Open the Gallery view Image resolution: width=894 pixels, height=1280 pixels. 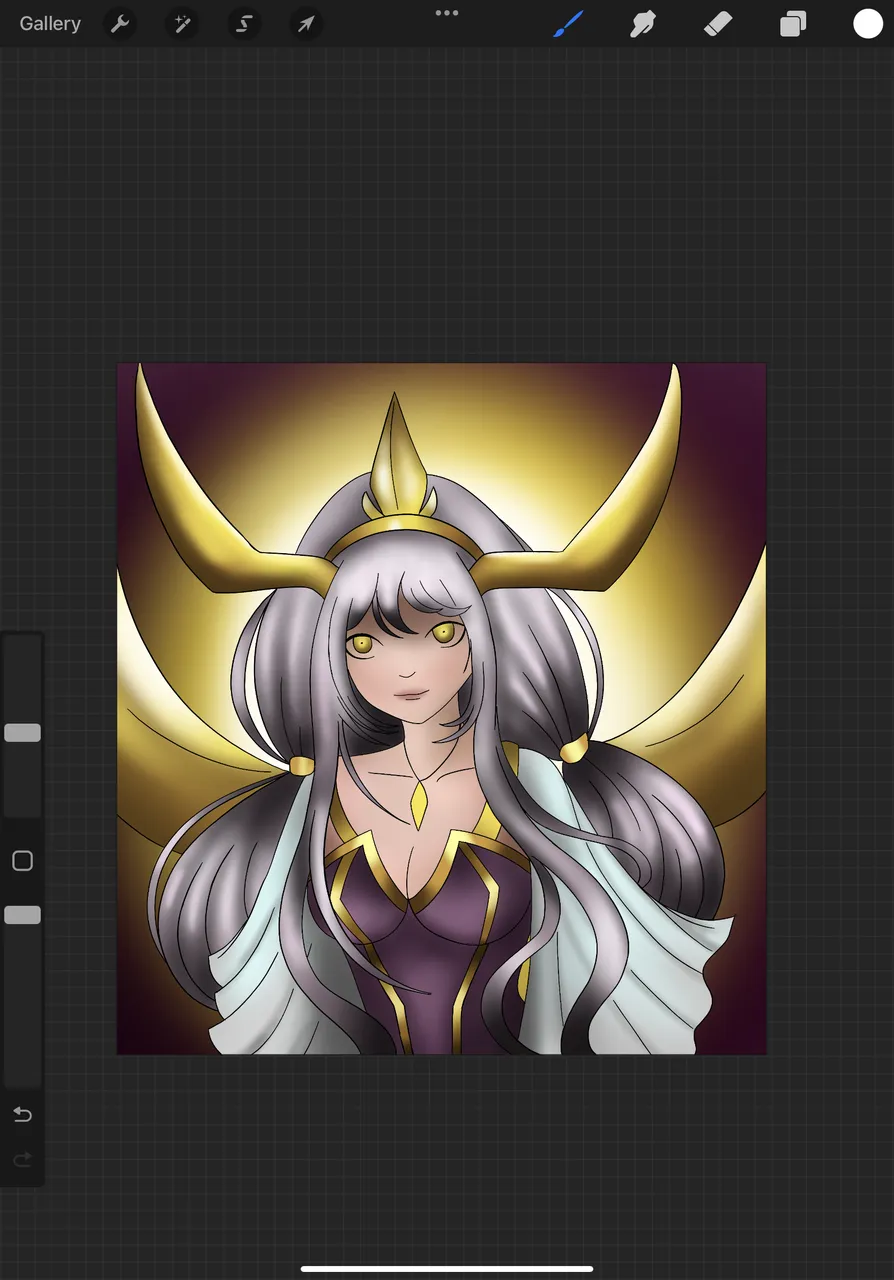[x=50, y=24]
